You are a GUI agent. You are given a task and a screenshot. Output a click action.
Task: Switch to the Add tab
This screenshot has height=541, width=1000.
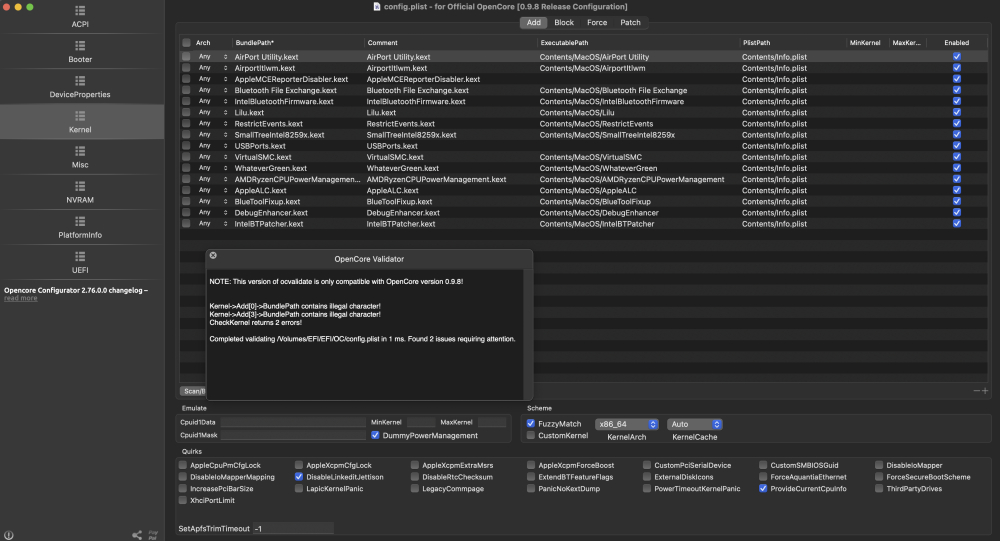(534, 22)
